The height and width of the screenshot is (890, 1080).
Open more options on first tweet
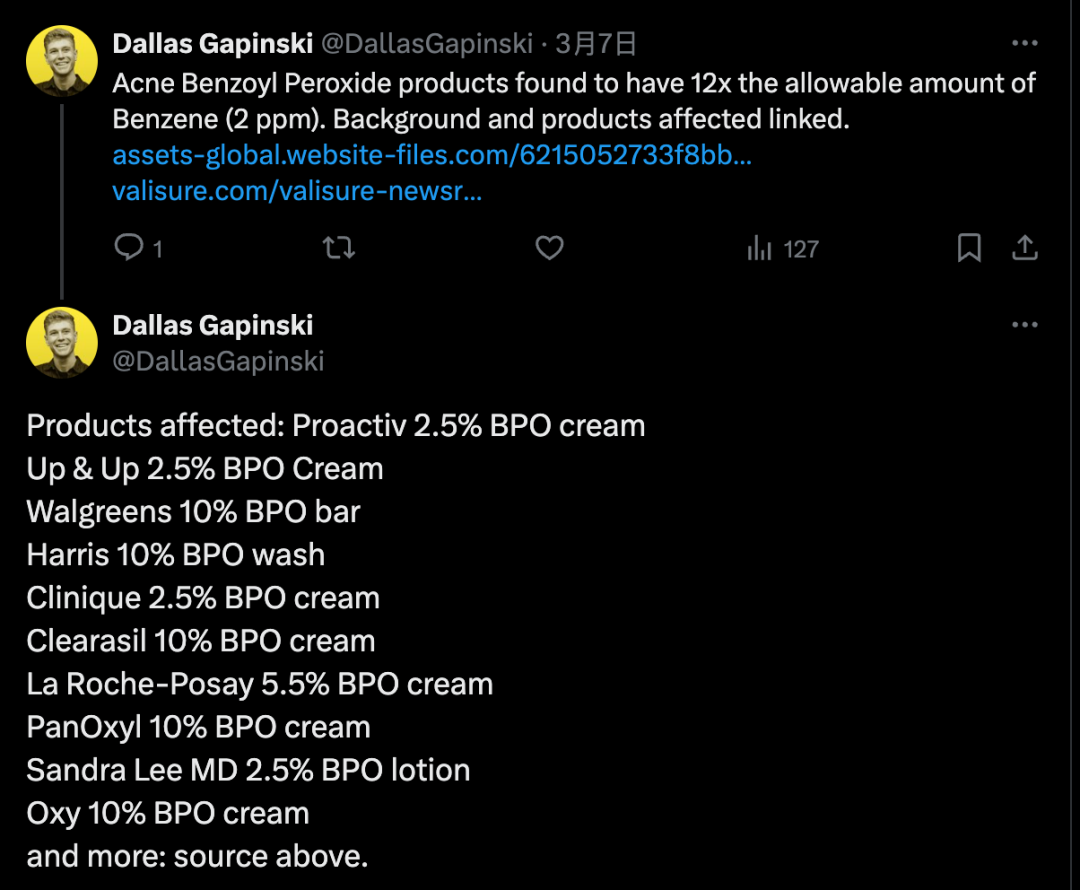click(x=1025, y=44)
